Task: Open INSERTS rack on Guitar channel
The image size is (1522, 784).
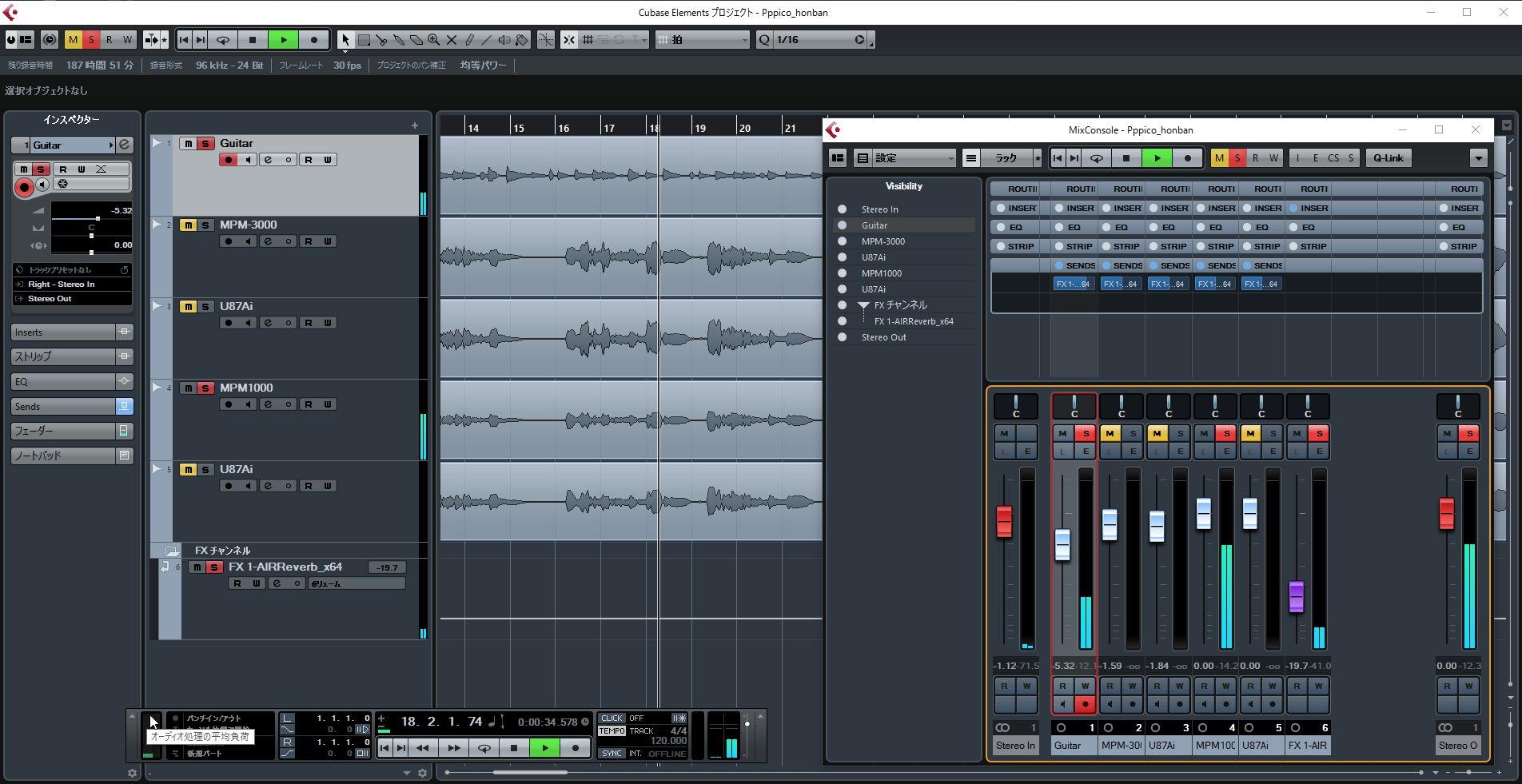Action: (x=1074, y=208)
